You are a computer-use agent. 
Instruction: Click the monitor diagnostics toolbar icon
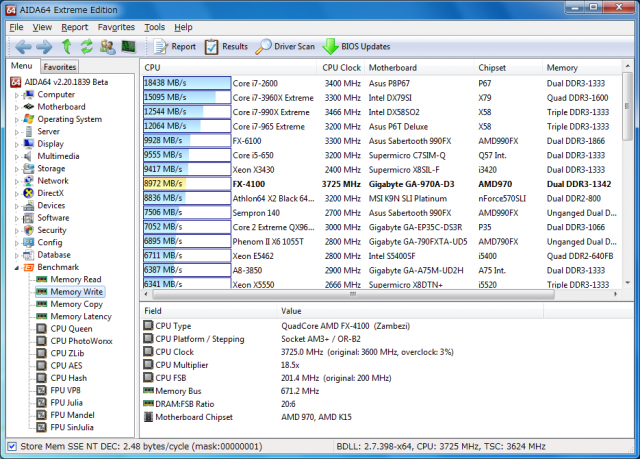point(129,47)
